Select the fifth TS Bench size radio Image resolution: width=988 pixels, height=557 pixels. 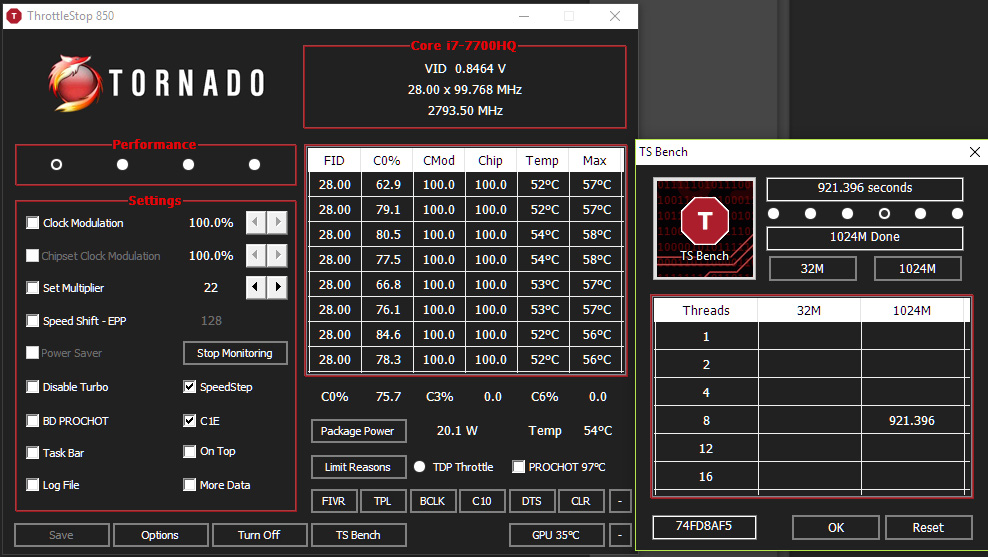[x=921, y=214]
